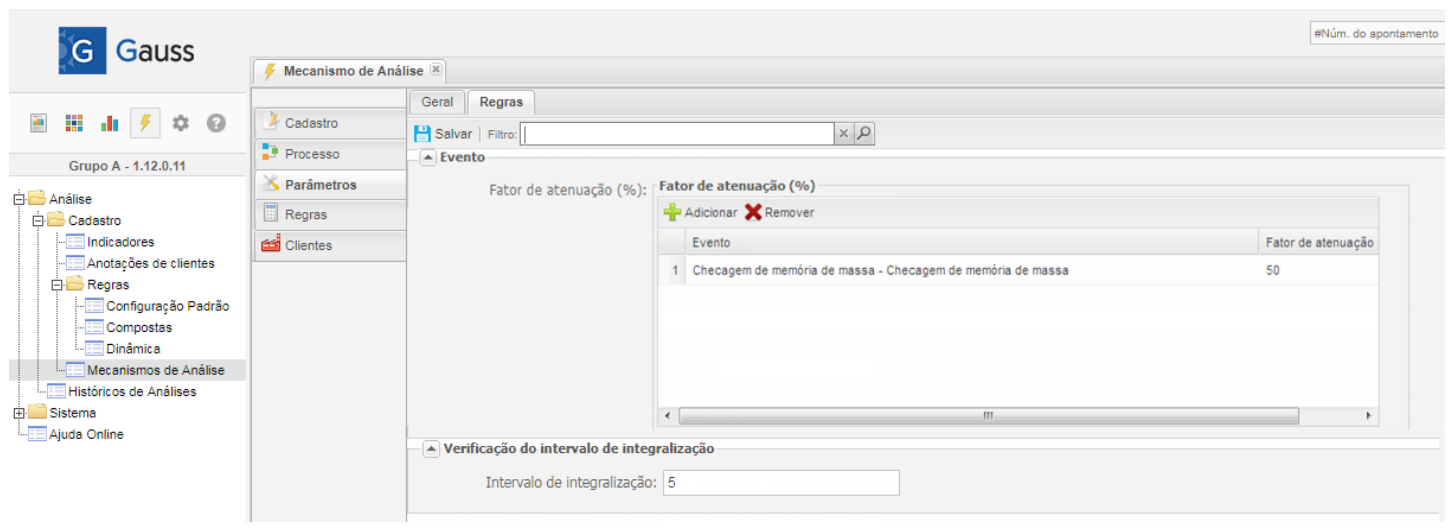Click the filter search magnifier icon

(864, 134)
